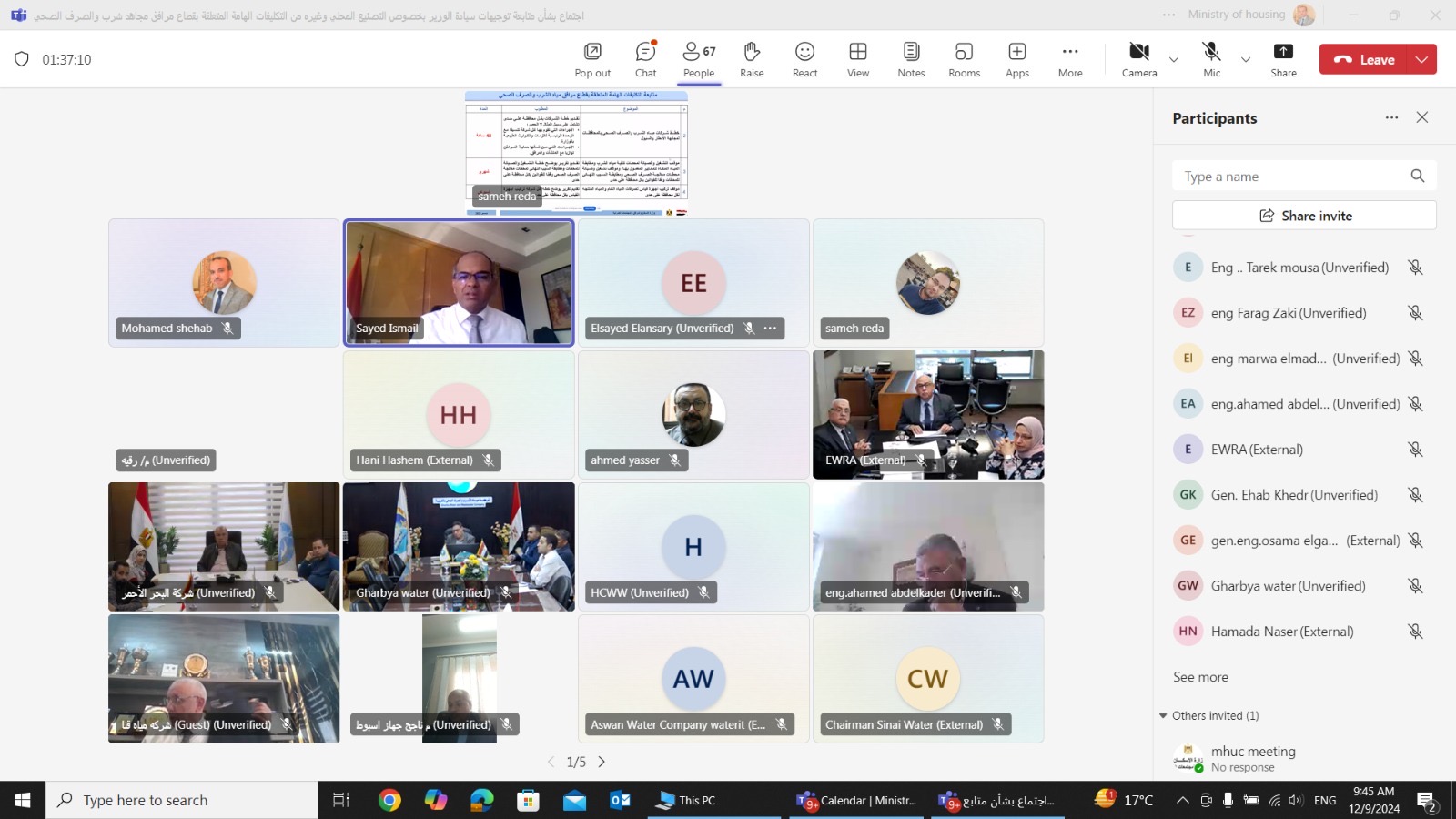Open the More actions menu
The width and height of the screenshot is (1456, 819).
[x=1070, y=60]
